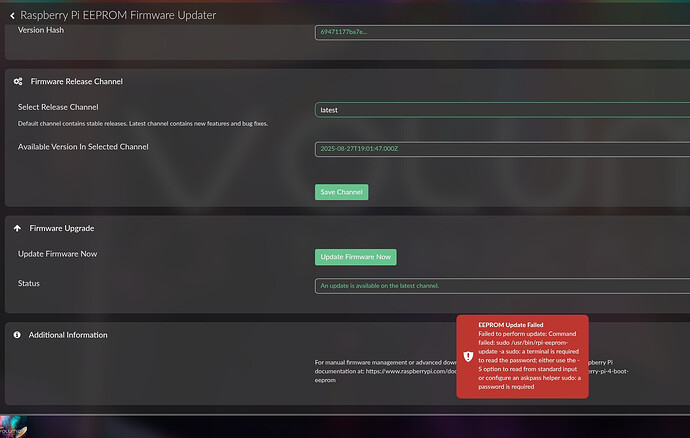Click the shield warning icon in error toast

point(468,356)
